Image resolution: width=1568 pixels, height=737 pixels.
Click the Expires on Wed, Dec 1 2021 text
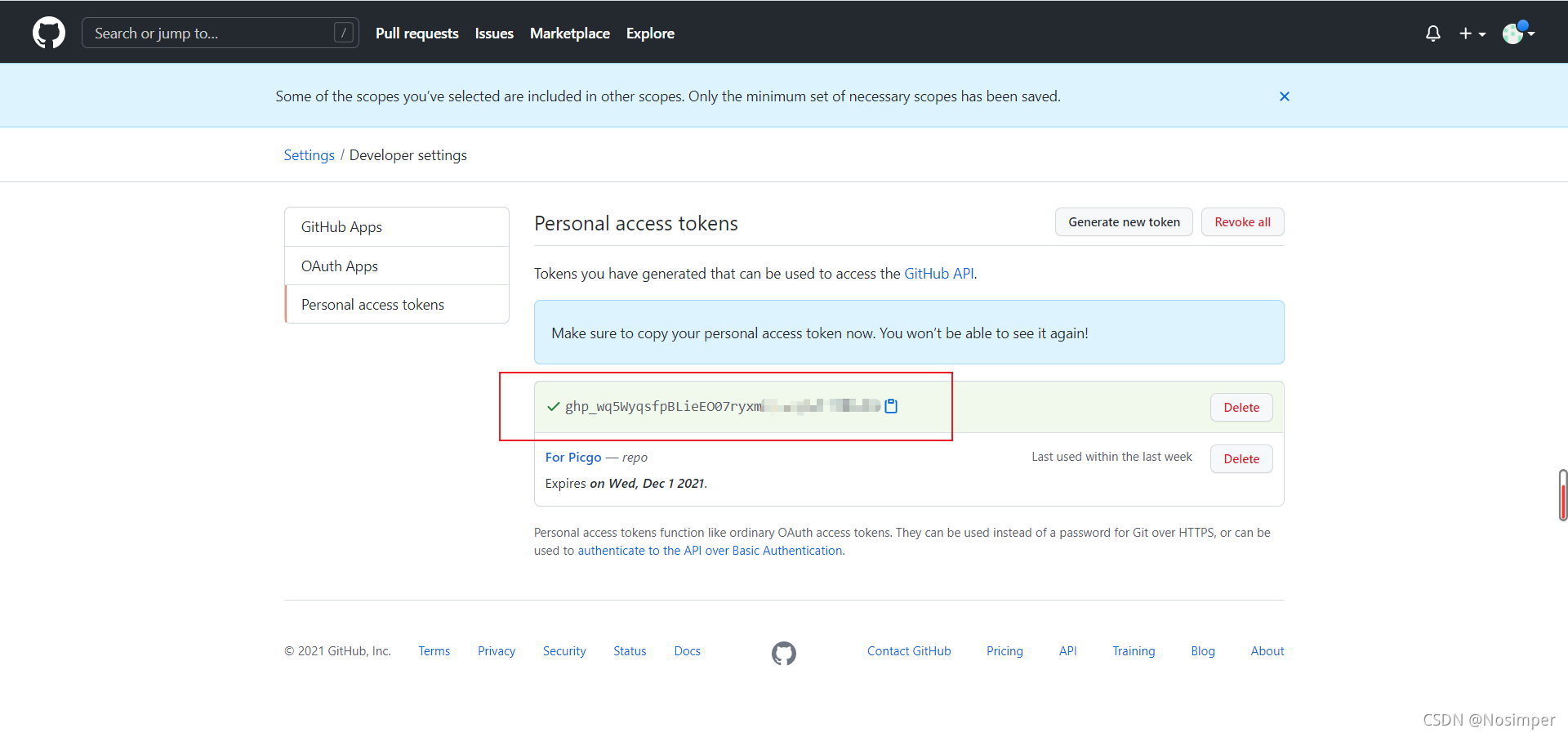(626, 484)
